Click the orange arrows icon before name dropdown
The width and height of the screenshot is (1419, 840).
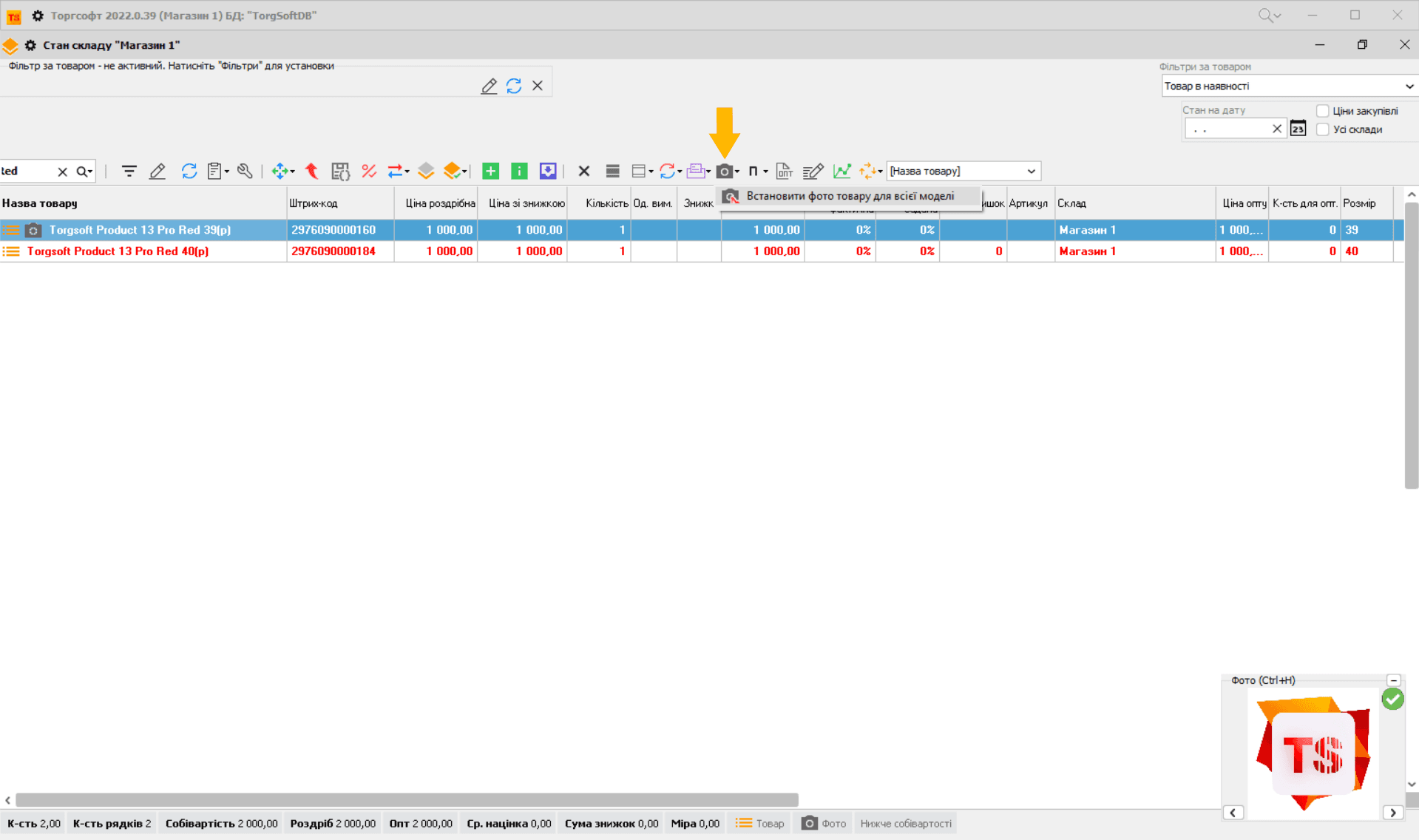tap(870, 171)
